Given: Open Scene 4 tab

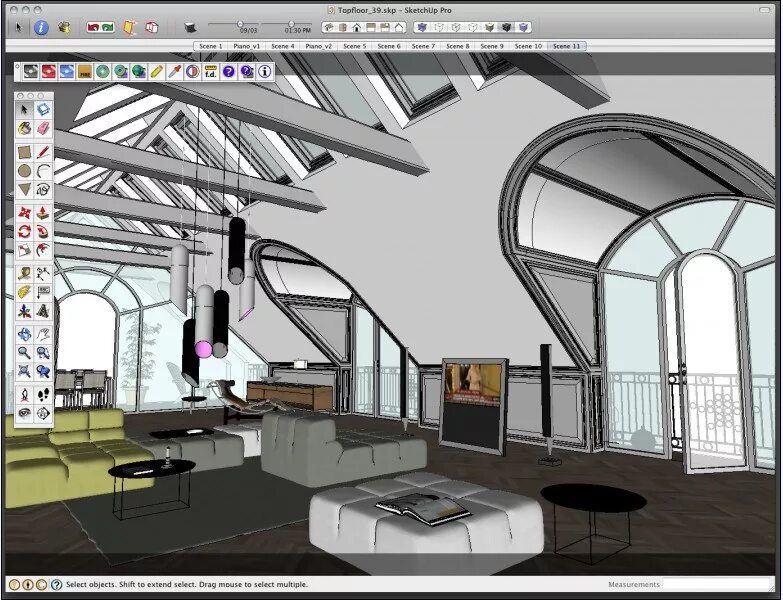Looking at the screenshot, I should click(283, 46).
